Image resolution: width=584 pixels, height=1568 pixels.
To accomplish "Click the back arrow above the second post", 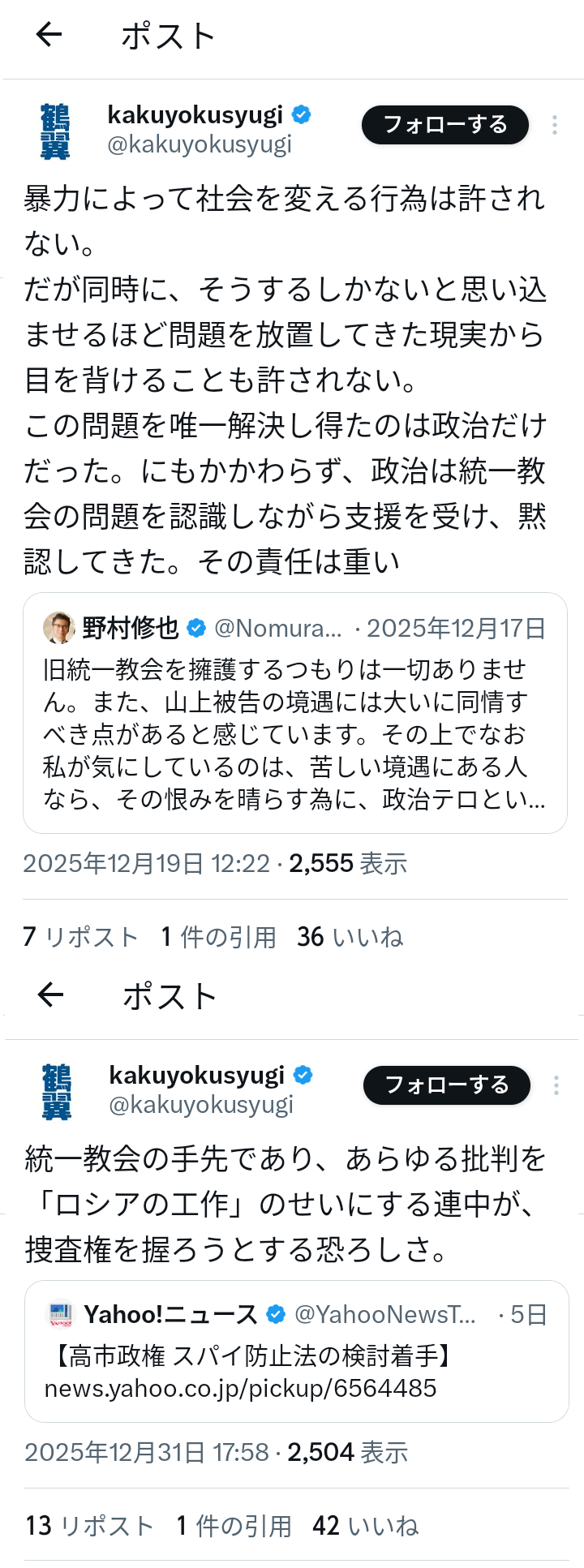I will 50,994.
